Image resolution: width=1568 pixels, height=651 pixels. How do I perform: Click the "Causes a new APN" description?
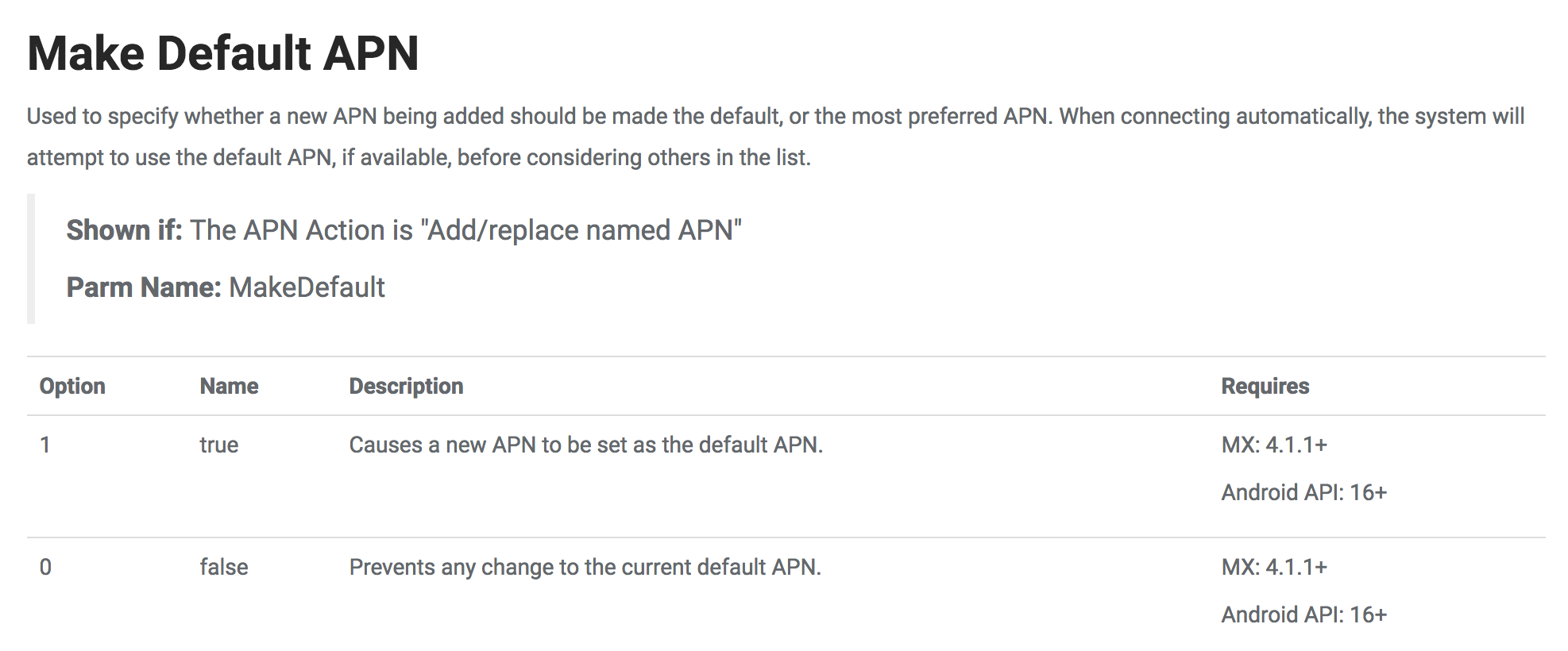click(585, 445)
